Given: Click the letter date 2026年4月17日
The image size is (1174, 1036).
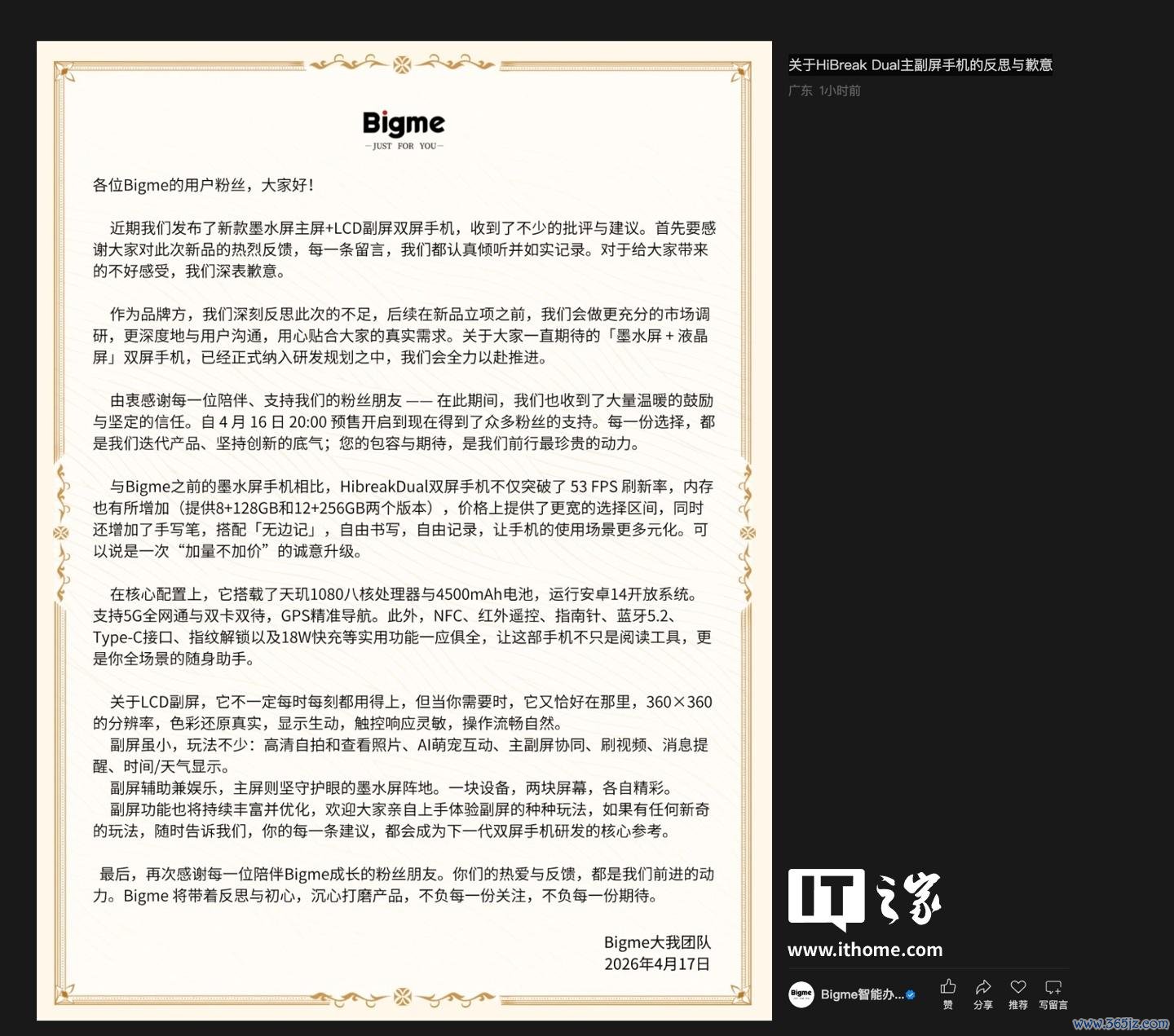Looking at the screenshot, I should (x=657, y=964).
